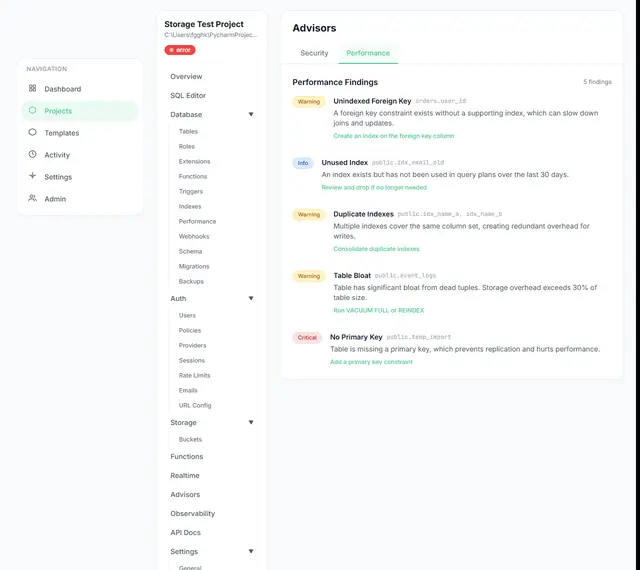Click 'Run VACUUM FULL or REINDEX' link
Image resolution: width=640 pixels, height=570 pixels.
378,310
